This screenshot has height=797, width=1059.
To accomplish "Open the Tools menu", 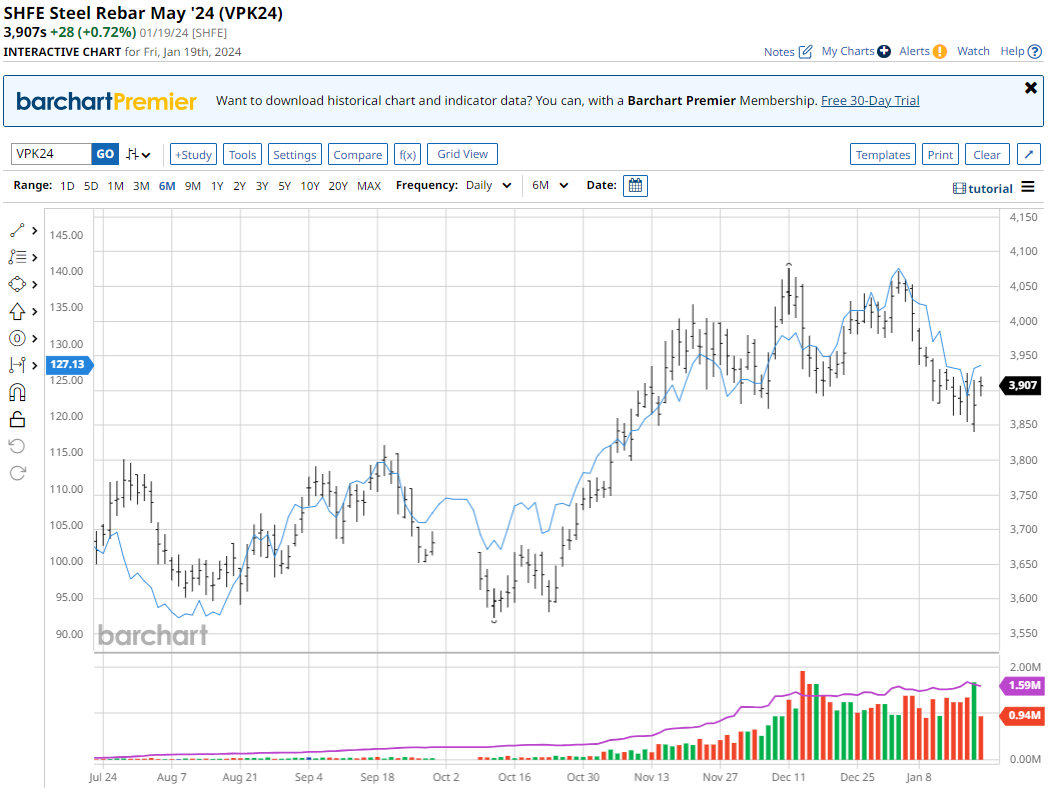I will click(242, 155).
